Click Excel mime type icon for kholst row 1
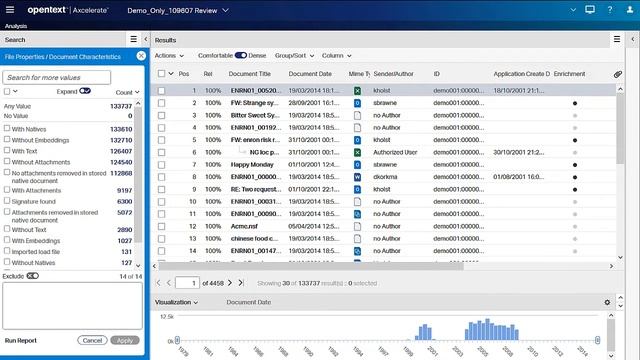 [x=357, y=91]
